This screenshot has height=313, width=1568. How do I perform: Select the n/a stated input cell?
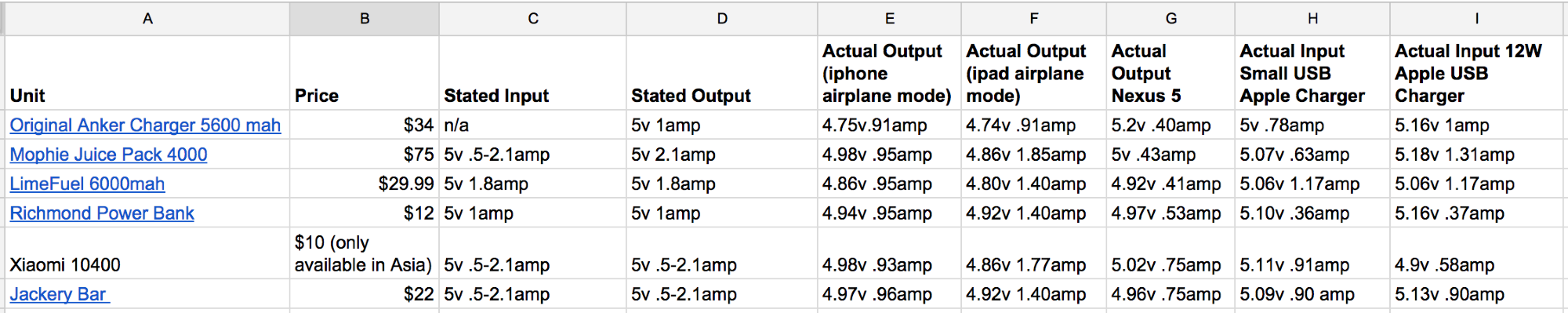532,125
